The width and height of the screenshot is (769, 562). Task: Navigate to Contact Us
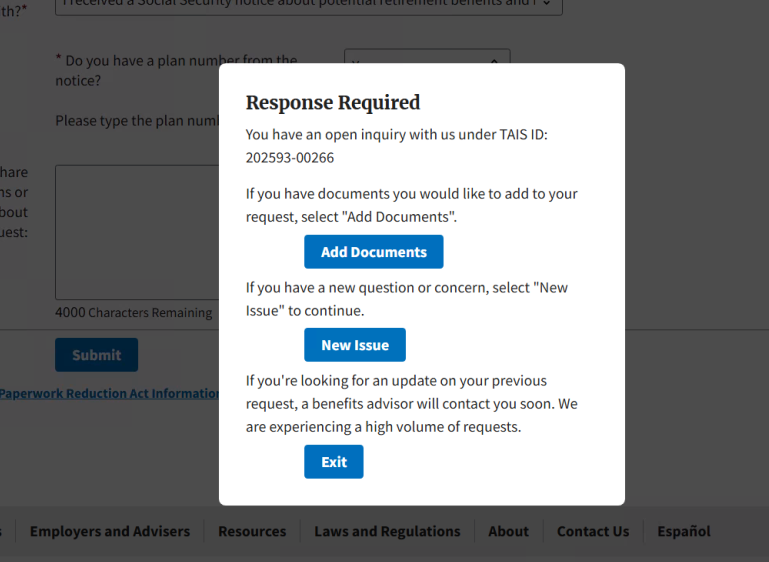point(593,531)
